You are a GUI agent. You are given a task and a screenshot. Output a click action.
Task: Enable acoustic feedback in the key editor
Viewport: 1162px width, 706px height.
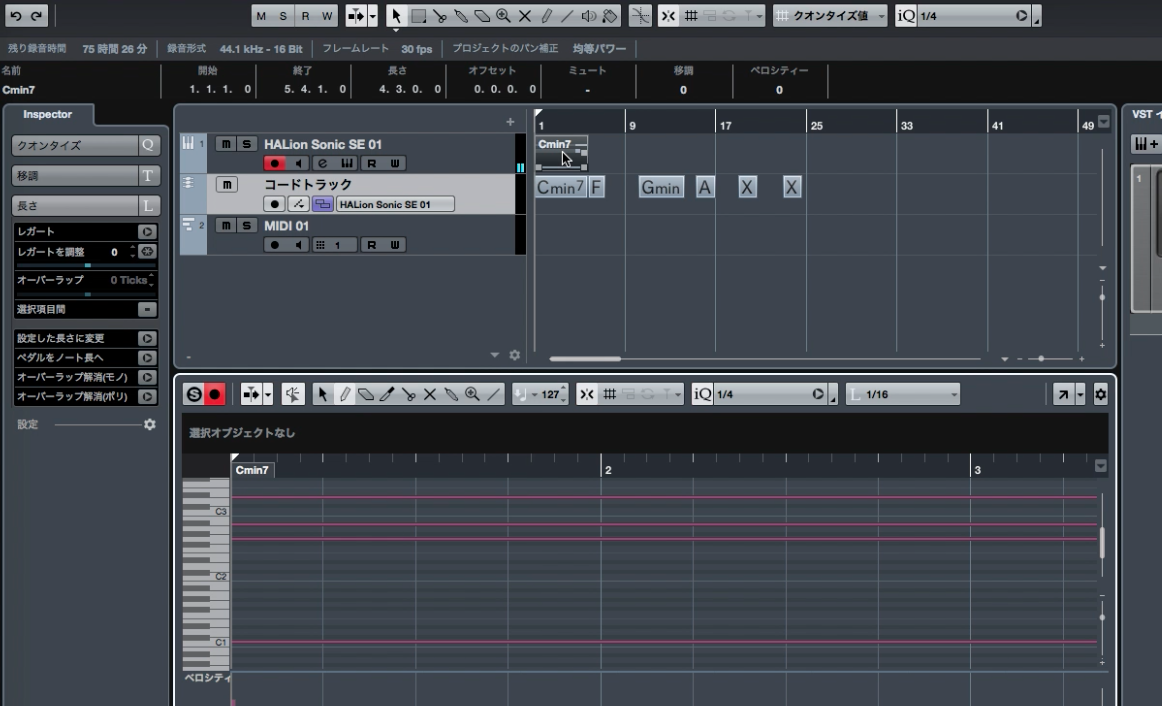(x=291, y=393)
